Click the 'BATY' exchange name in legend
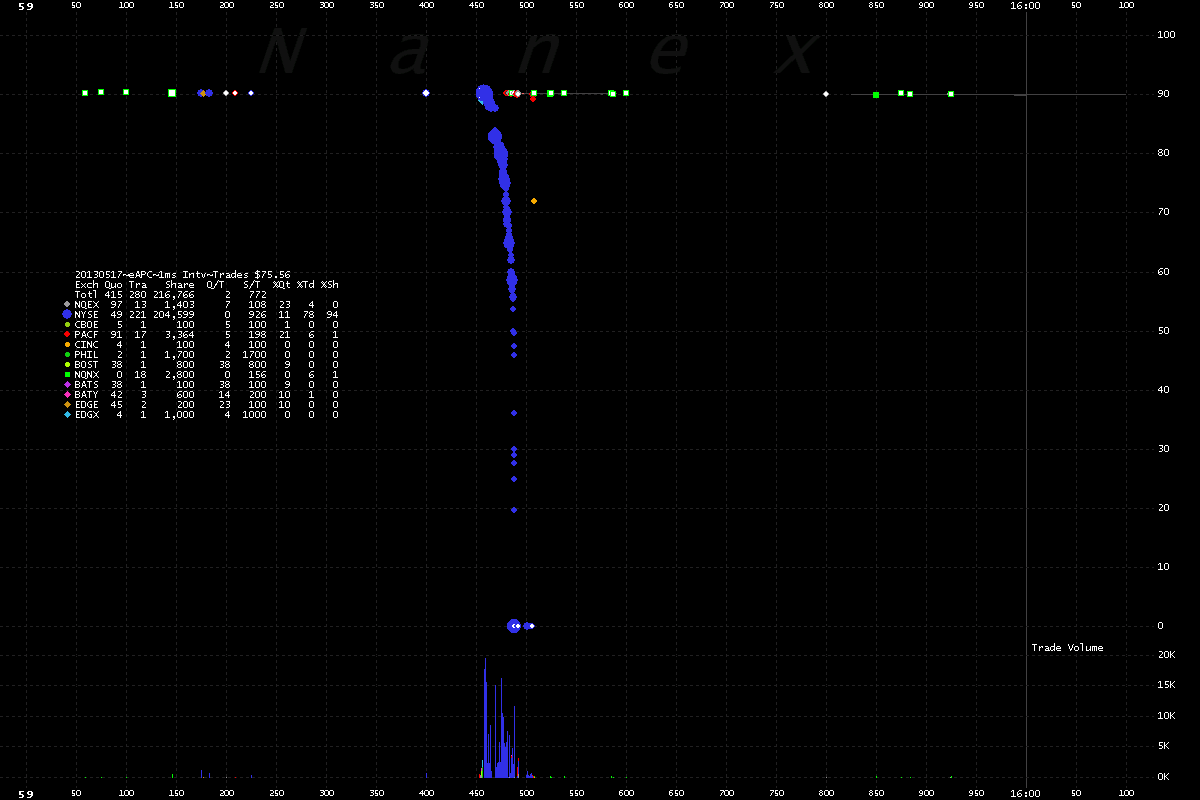This screenshot has height=800, width=1200. pos(87,394)
